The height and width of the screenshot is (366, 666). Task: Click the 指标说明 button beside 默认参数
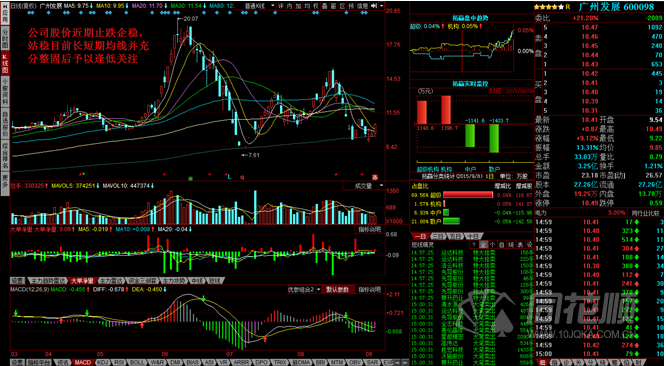[x=369, y=290]
